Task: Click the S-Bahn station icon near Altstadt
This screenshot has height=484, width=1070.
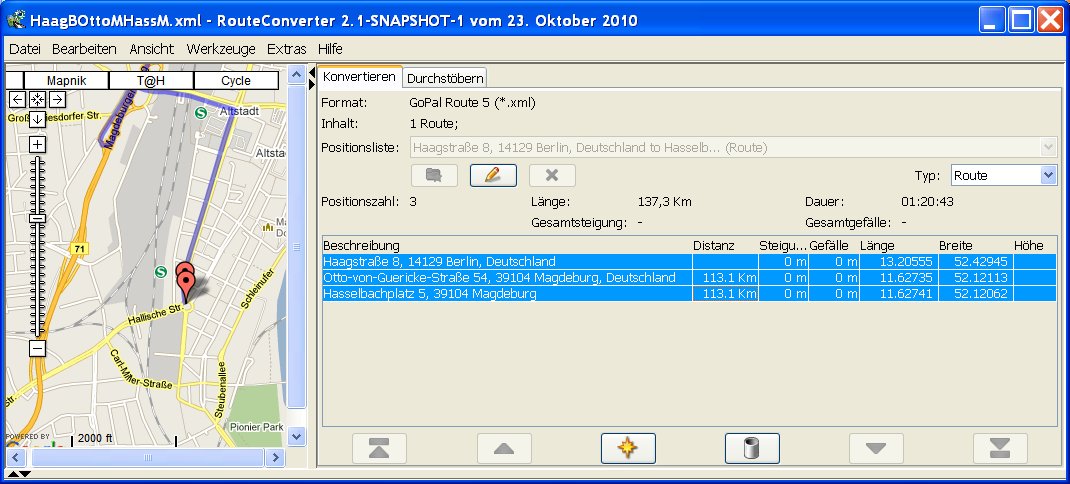Action: pyautogui.click(x=201, y=113)
